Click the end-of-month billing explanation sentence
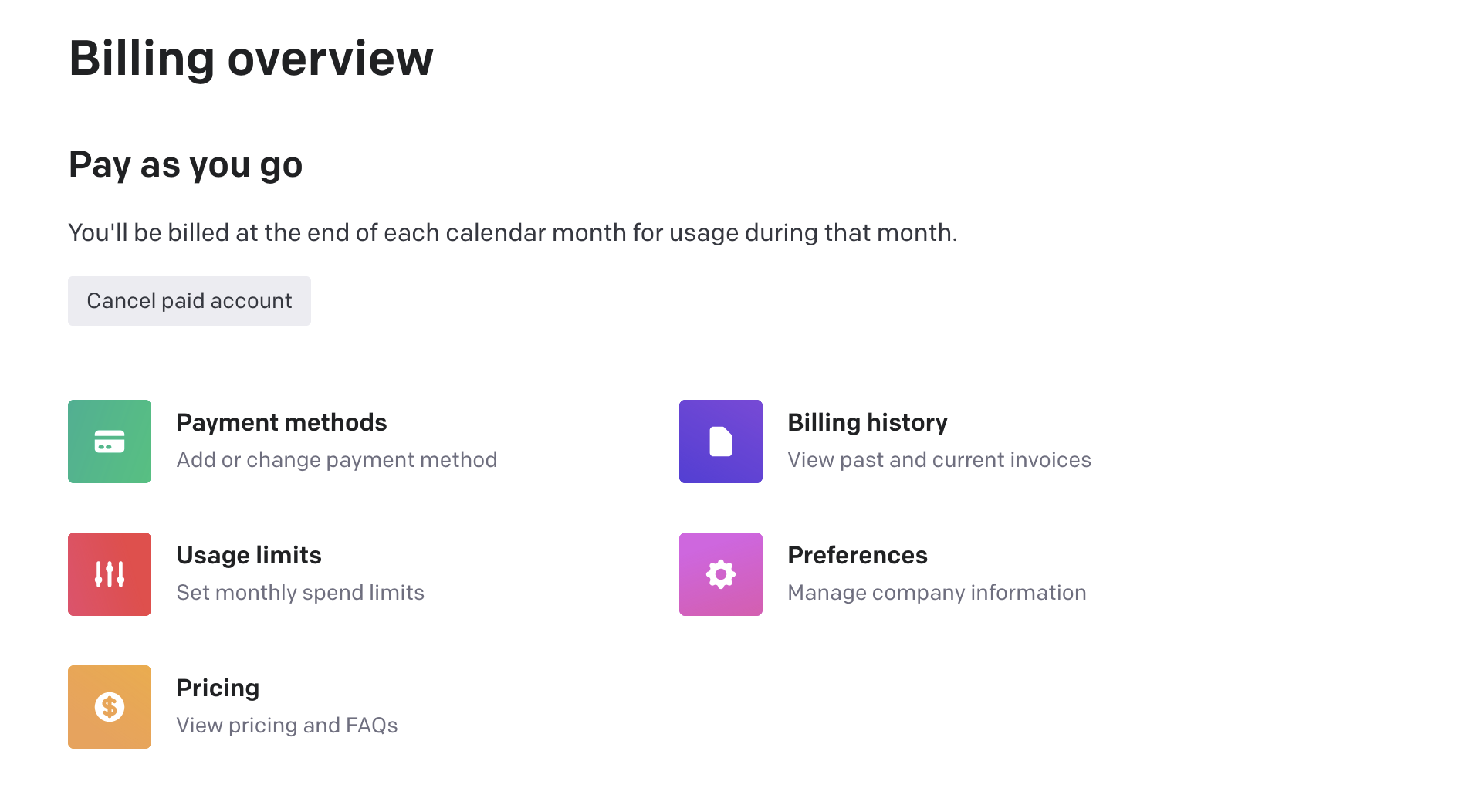 click(513, 232)
